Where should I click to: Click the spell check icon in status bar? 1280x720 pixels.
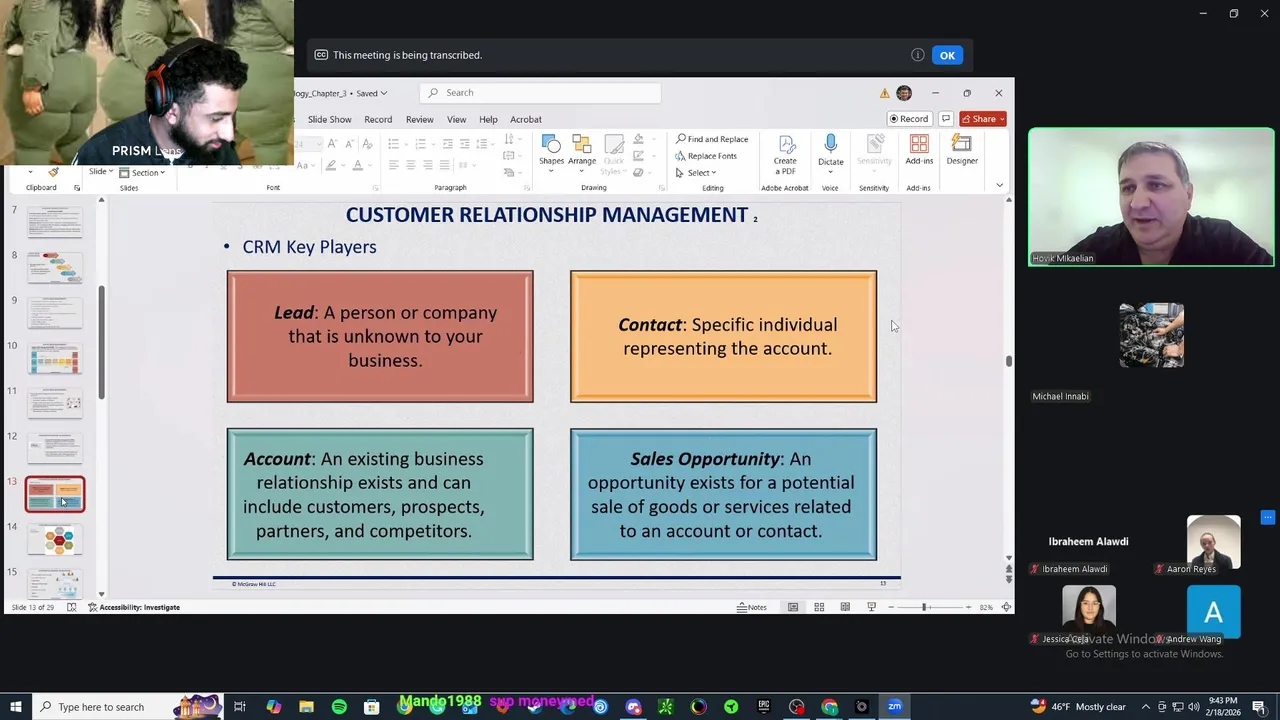coord(71,607)
